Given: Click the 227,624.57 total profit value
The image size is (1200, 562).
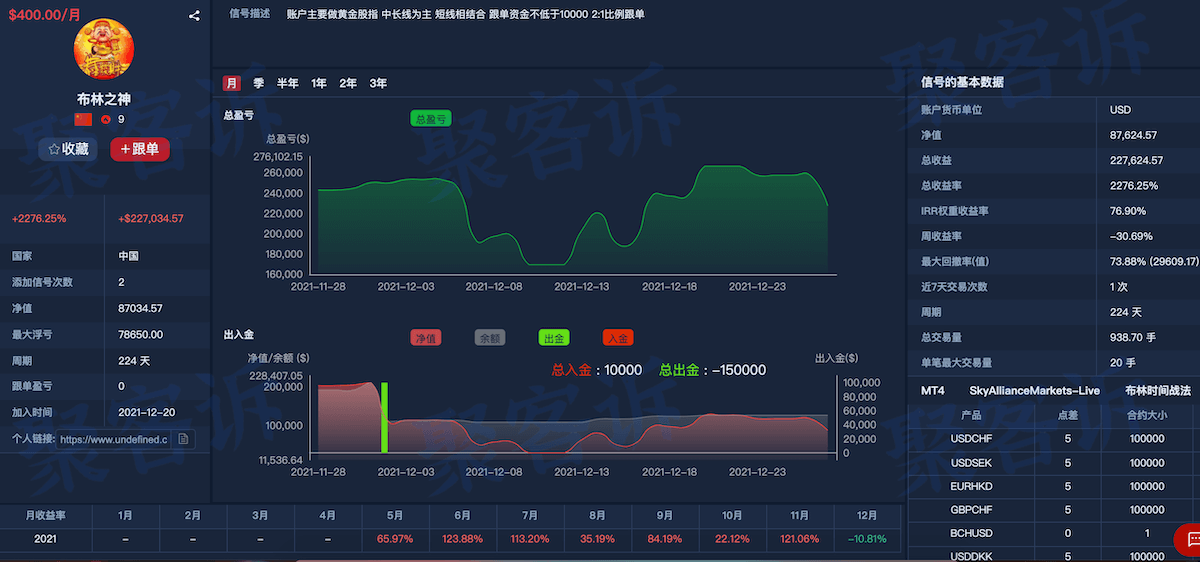Looking at the screenshot, I should (1136, 160).
